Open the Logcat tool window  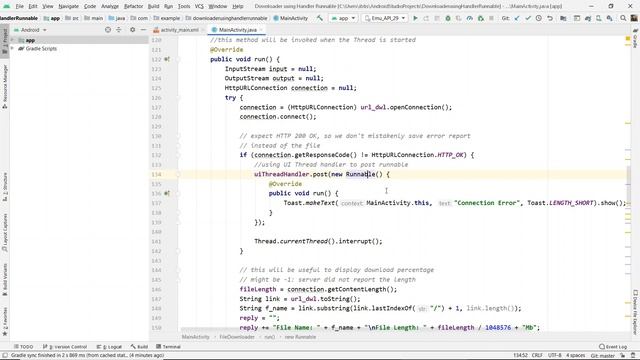(109, 347)
